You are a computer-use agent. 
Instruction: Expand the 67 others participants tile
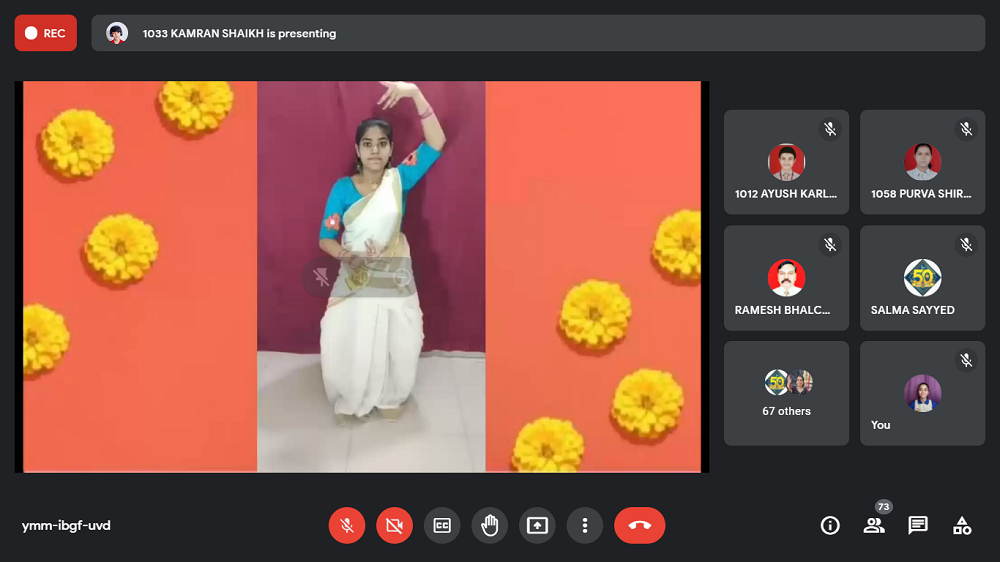(x=786, y=393)
